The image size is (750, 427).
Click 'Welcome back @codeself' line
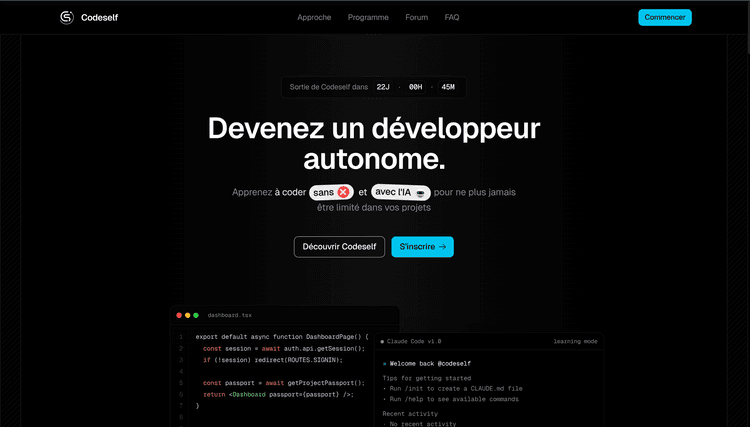(x=427, y=363)
